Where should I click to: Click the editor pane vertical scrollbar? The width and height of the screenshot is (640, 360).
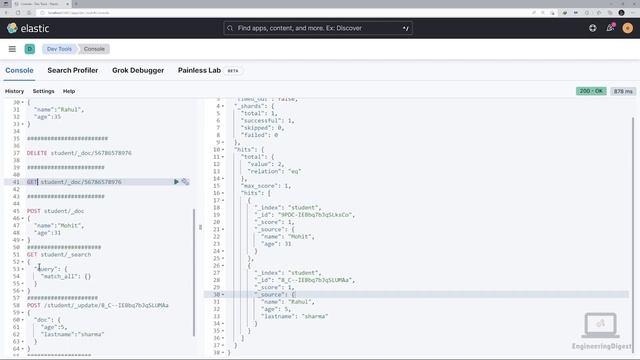(x=194, y=272)
